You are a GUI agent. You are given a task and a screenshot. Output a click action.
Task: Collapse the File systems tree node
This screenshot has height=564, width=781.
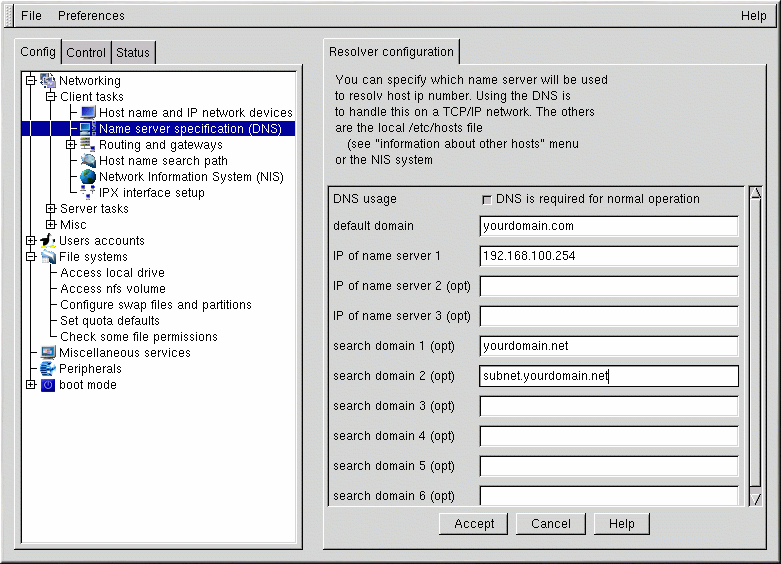pyautogui.click(x=31, y=257)
